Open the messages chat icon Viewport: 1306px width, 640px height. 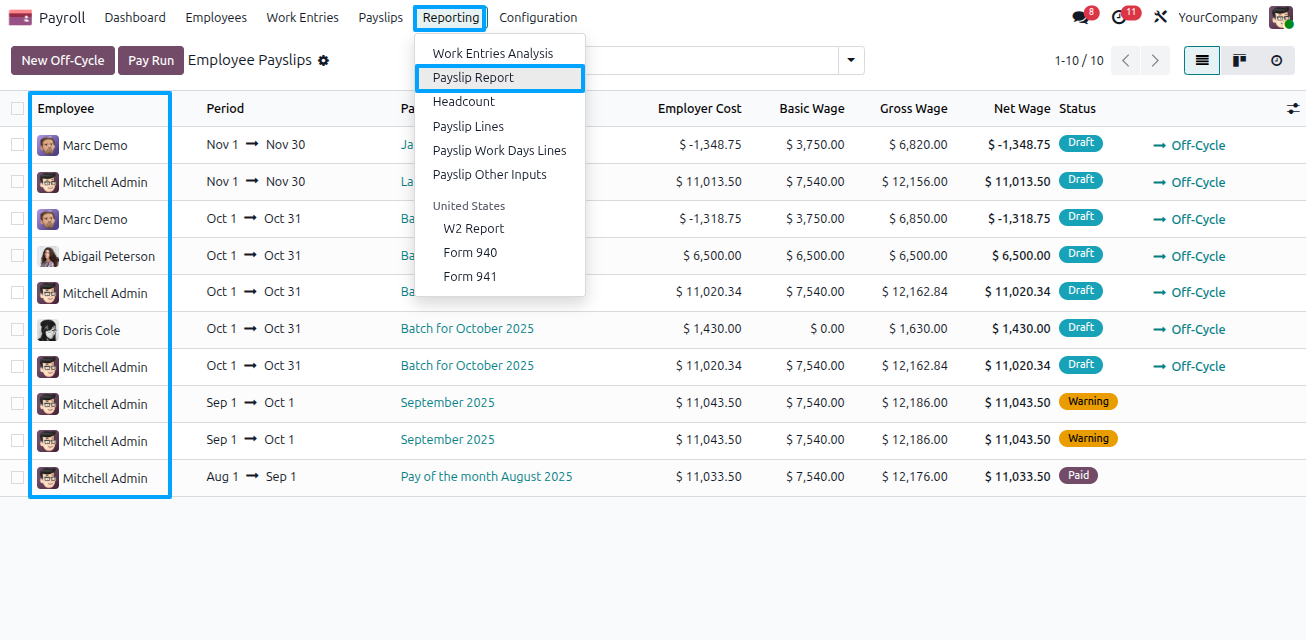(x=1081, y=17)
